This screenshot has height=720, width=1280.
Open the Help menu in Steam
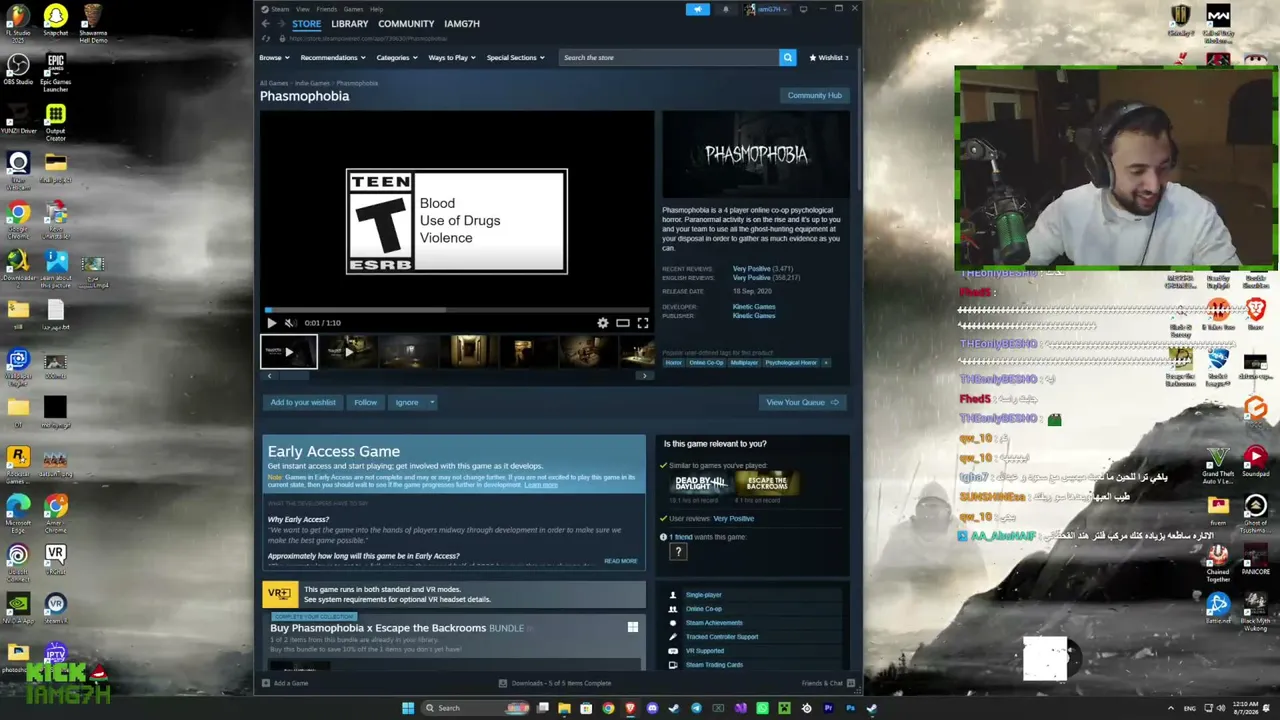pos(376,9)
